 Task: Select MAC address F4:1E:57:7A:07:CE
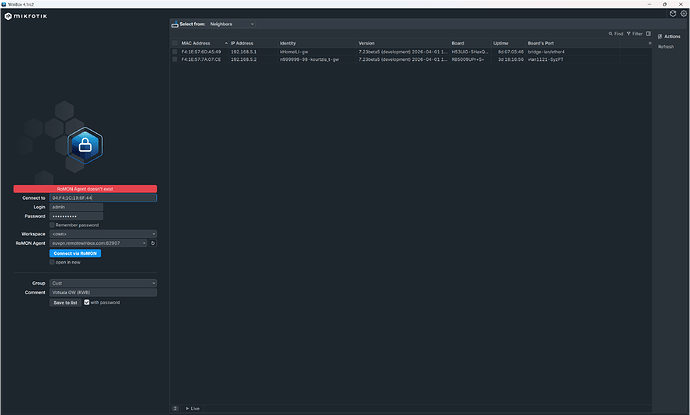pos(201,59)
